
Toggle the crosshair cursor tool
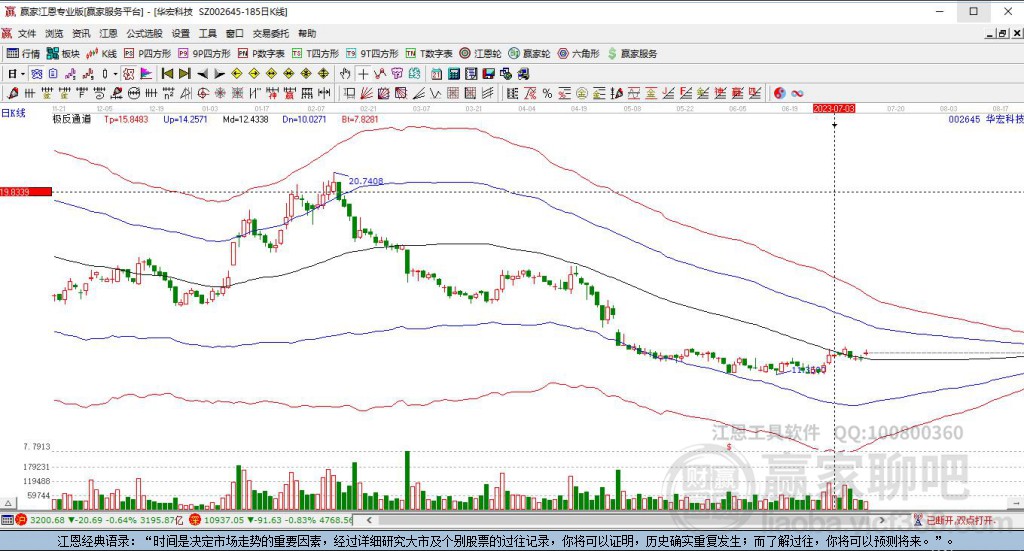pos(363,74)
